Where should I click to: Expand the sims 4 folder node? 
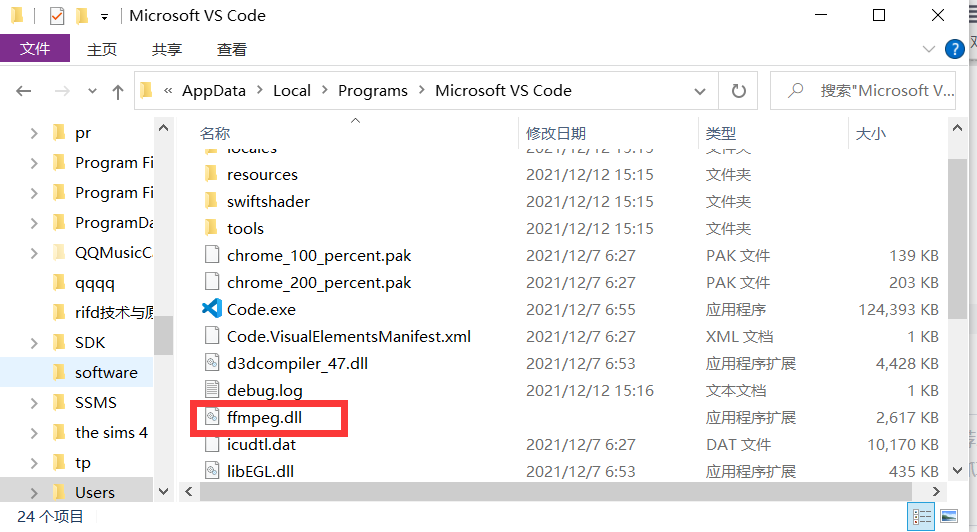(34, 433)
